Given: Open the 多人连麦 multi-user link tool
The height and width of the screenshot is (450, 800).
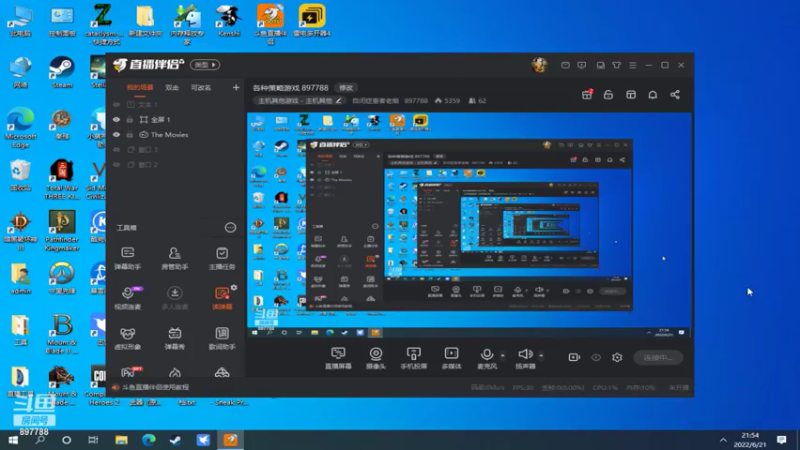Looking at the screenshot, I should click(174, 297).
